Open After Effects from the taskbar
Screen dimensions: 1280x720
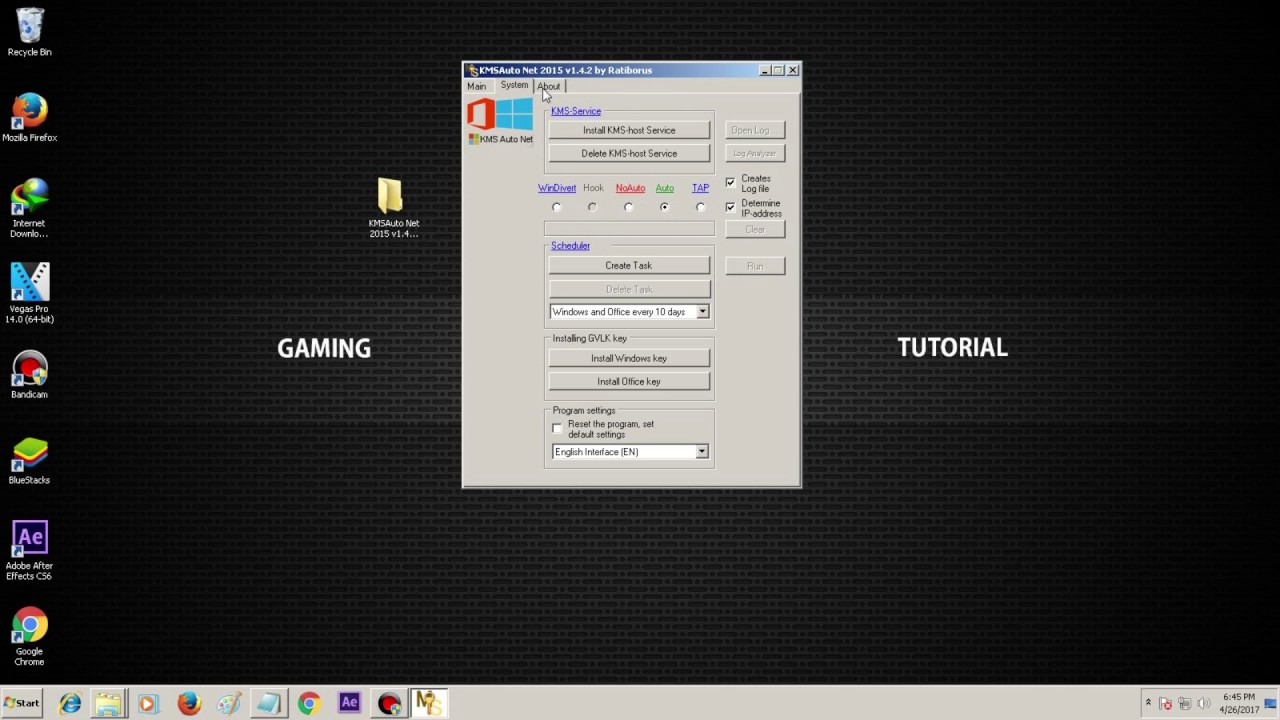coord(349,703)
